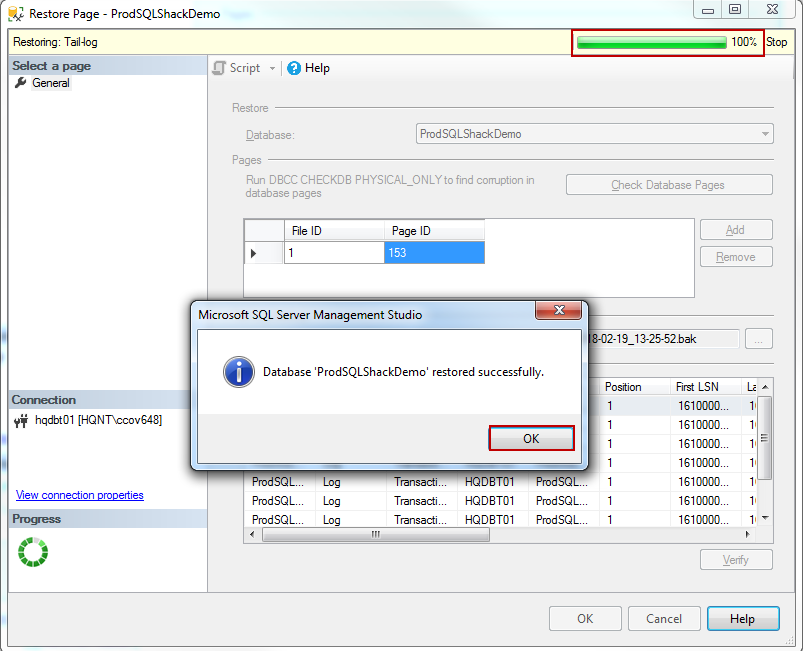803x651 pixels.
Task: Click the blue question mark Help icon
Action: coord(294,68)
